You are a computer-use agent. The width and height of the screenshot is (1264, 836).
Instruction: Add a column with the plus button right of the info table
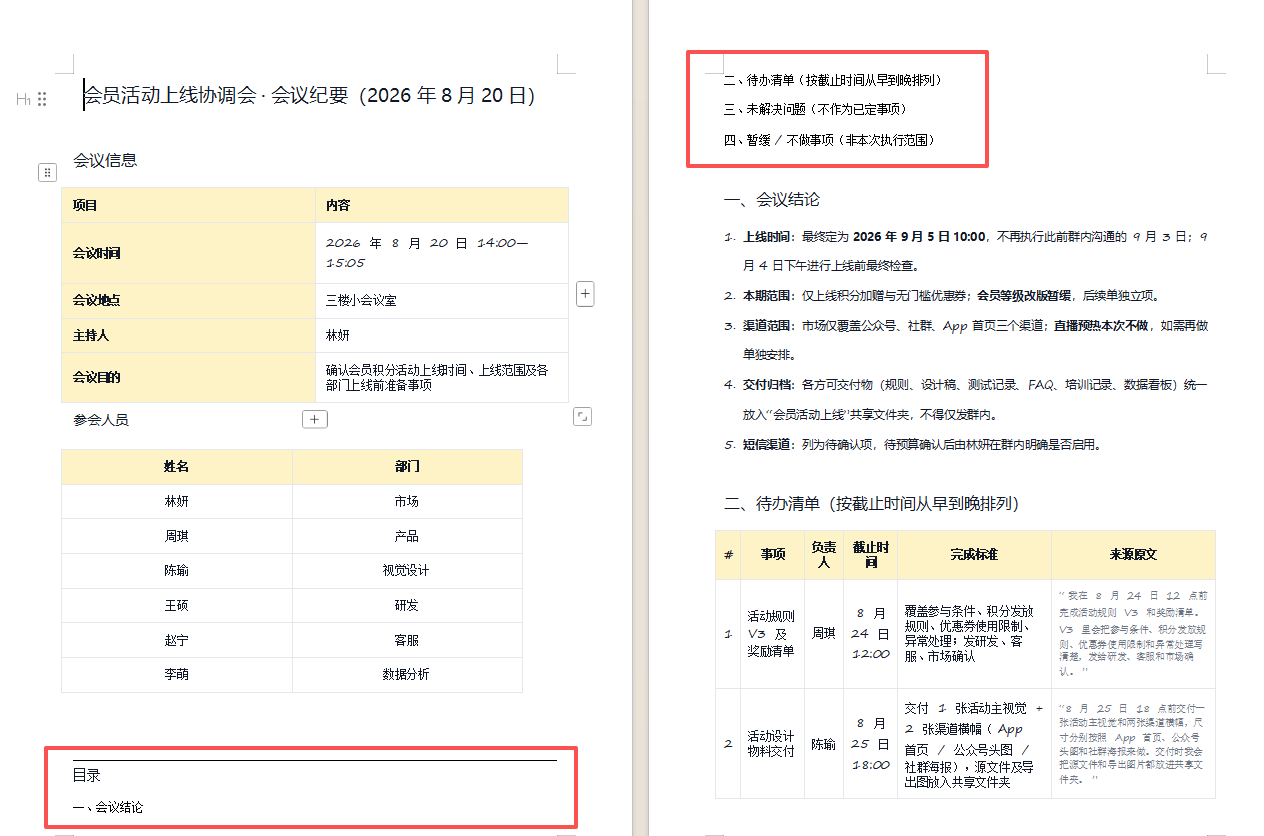click(586, 294)
